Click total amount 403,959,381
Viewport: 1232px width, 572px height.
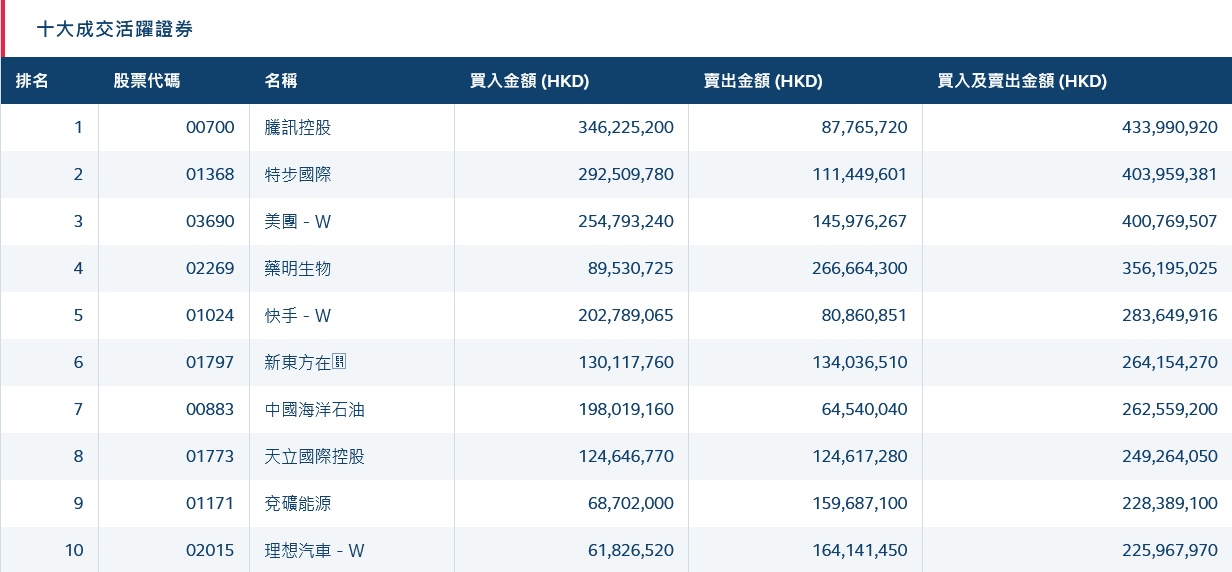[1170, 174]
